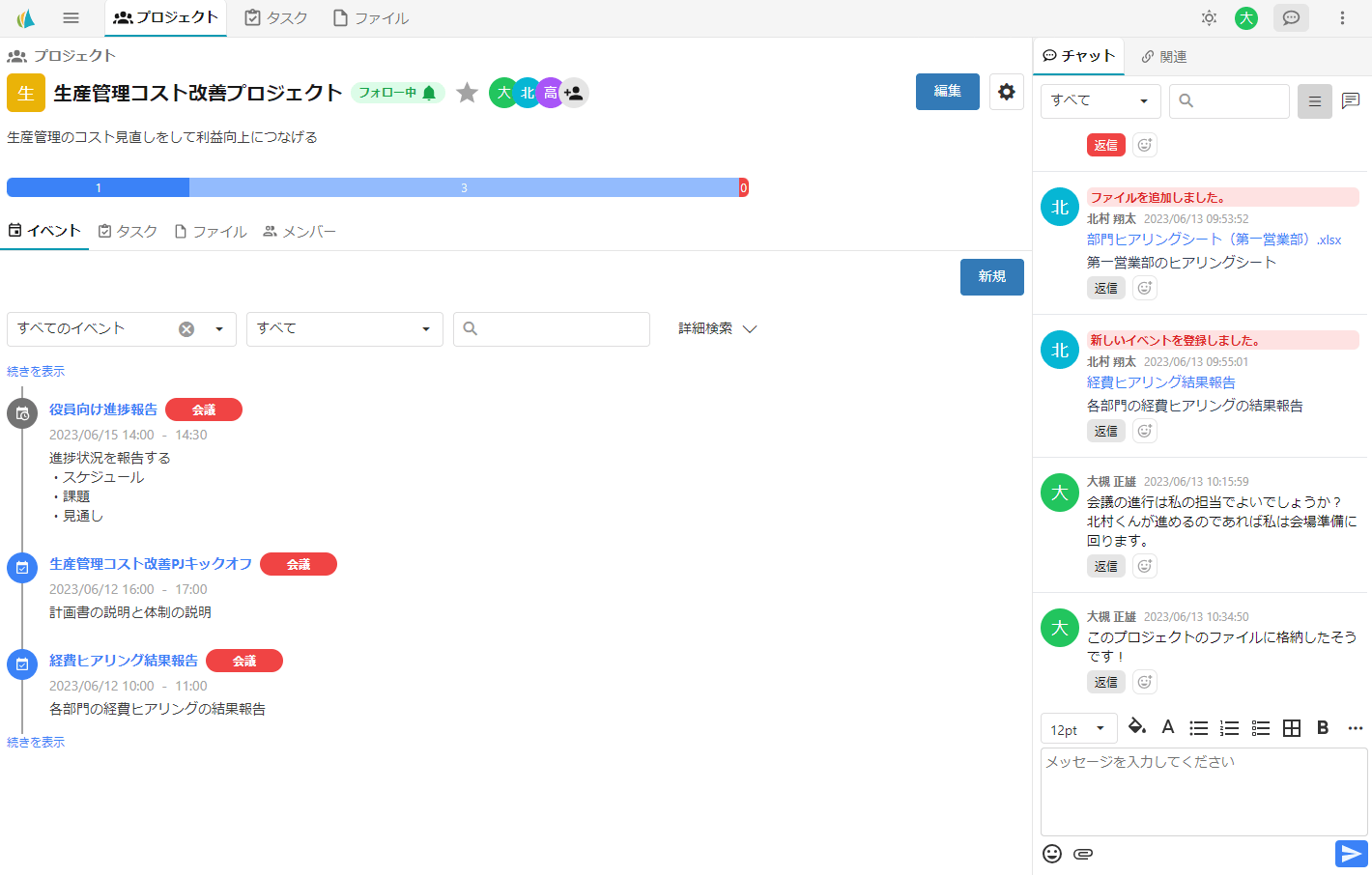Open the タスク tab in the top bar
The height and width of the screenshot is (875, 1372).
[274, 17]
